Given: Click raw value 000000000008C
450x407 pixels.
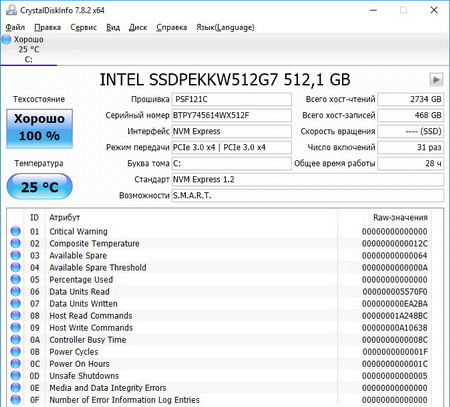Looking at the screenshot, I should pyautogui.click(x=395, y=340).
